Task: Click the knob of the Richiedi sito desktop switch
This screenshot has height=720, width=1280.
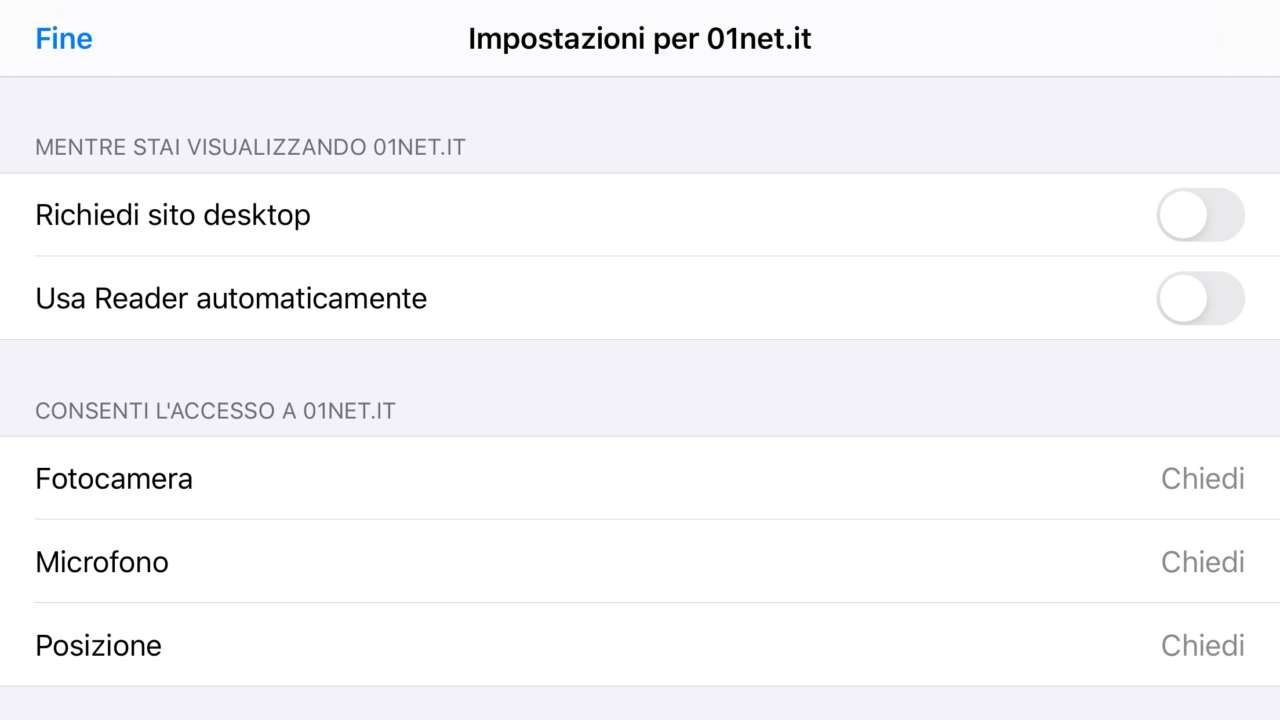Action: click(x=1184, y=215)
